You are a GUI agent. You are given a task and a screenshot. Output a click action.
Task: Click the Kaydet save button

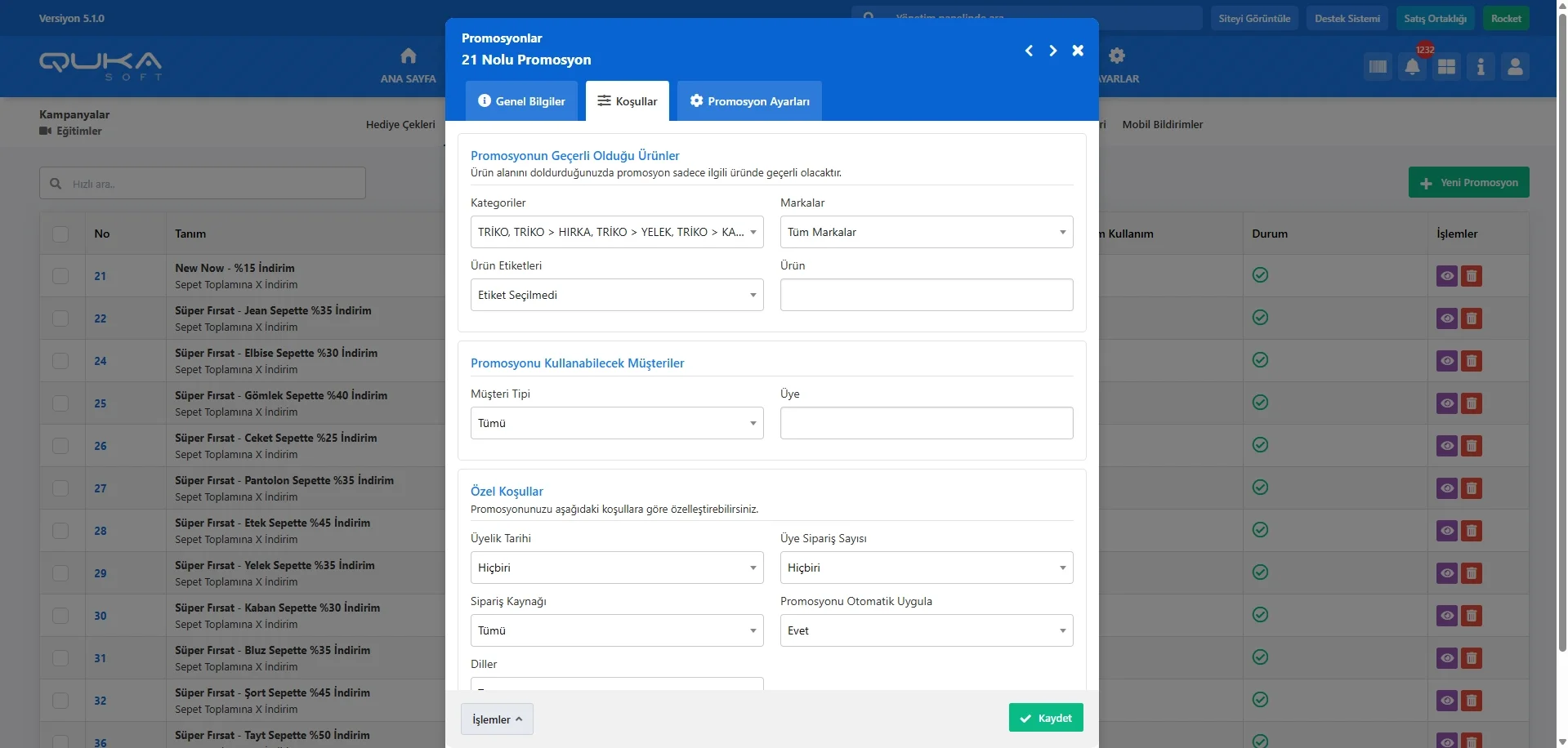coord(1045,718)
